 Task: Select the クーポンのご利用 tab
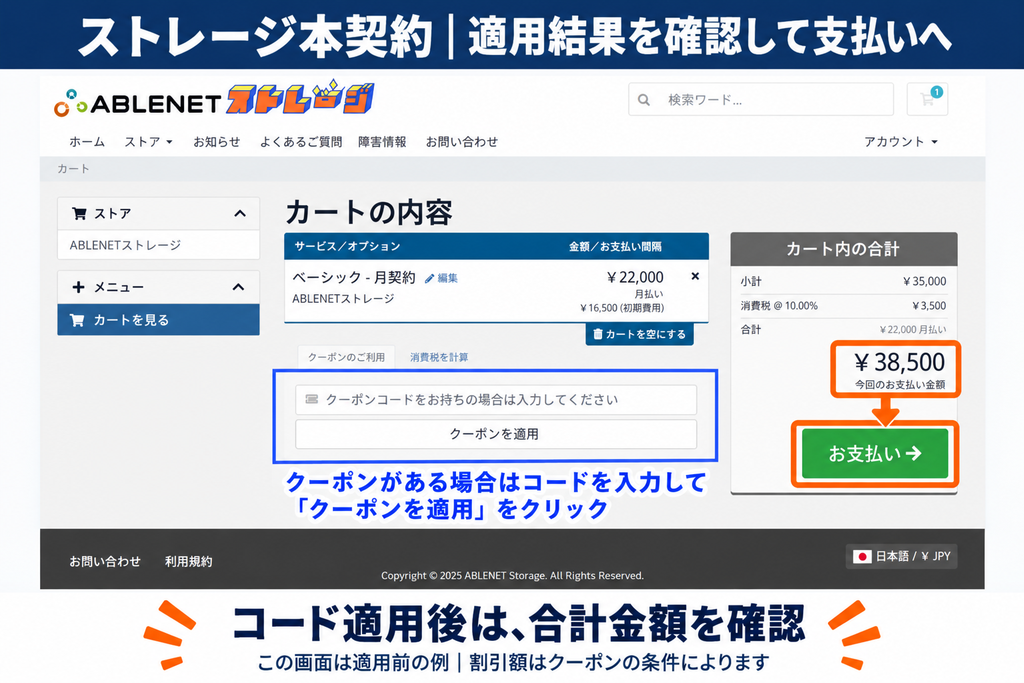click(x=346, y=357)
